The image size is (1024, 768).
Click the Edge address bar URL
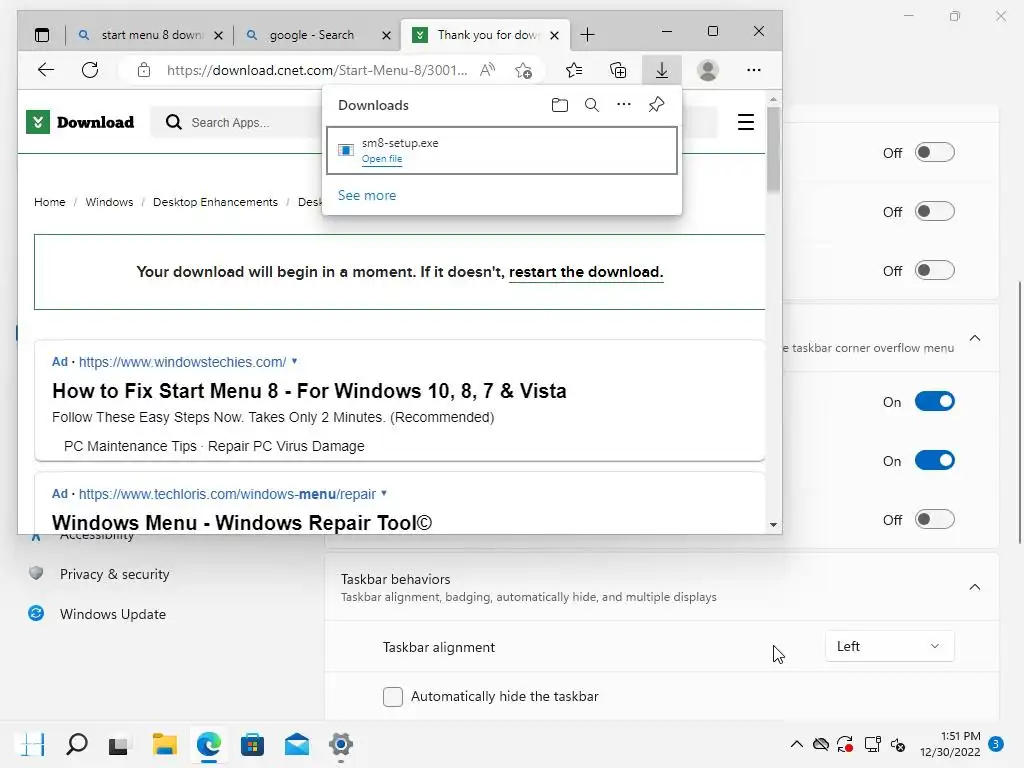tap(317, 70)
